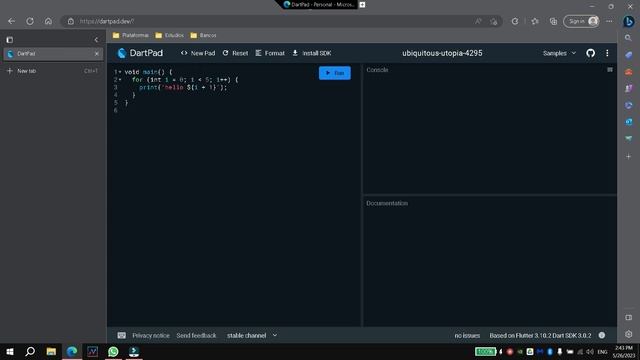640x360 pixels.
Task: Click the Console panel heading
Action: pyautogui.click(x=377, y=70)
